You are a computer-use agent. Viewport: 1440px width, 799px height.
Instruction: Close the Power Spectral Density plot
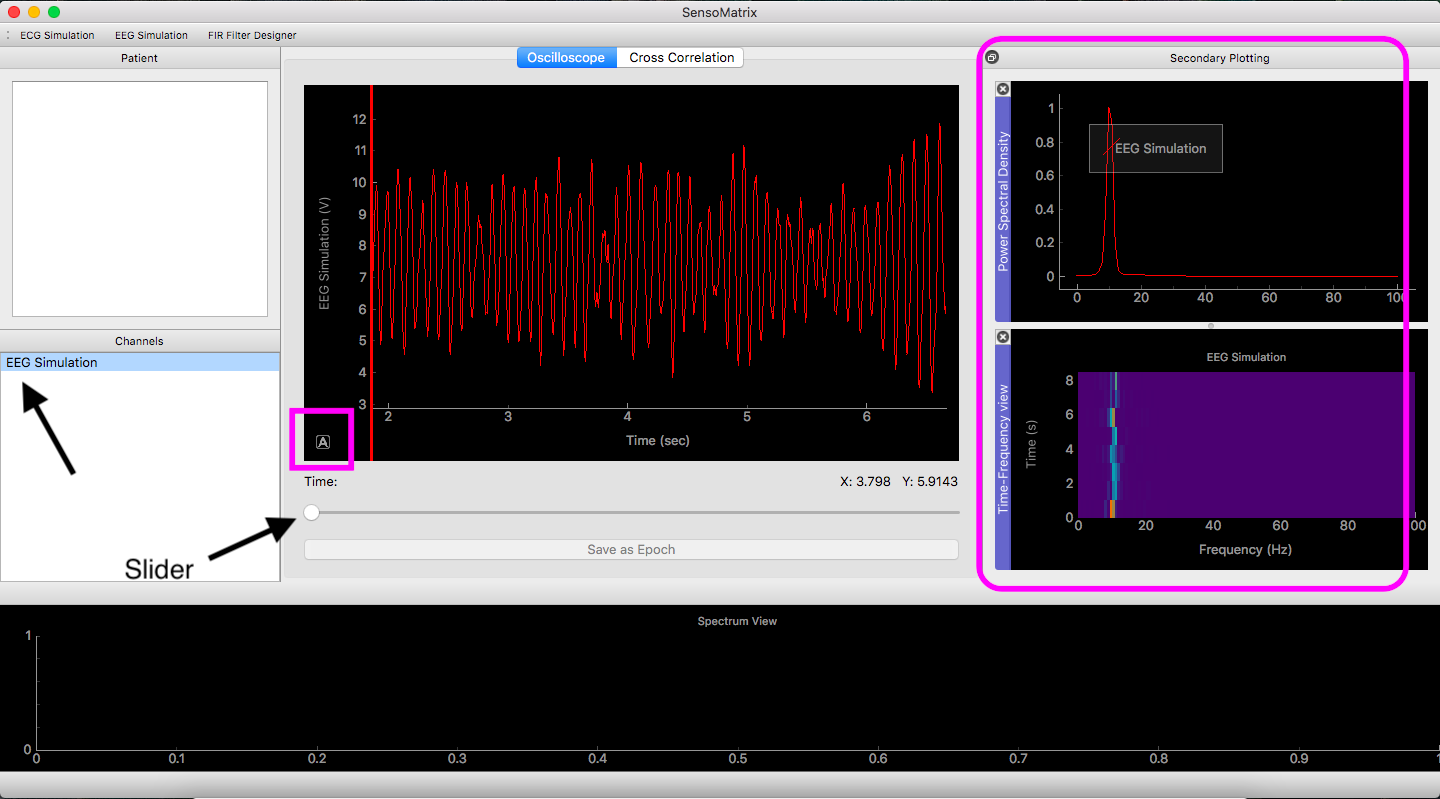pos(1003,89)
